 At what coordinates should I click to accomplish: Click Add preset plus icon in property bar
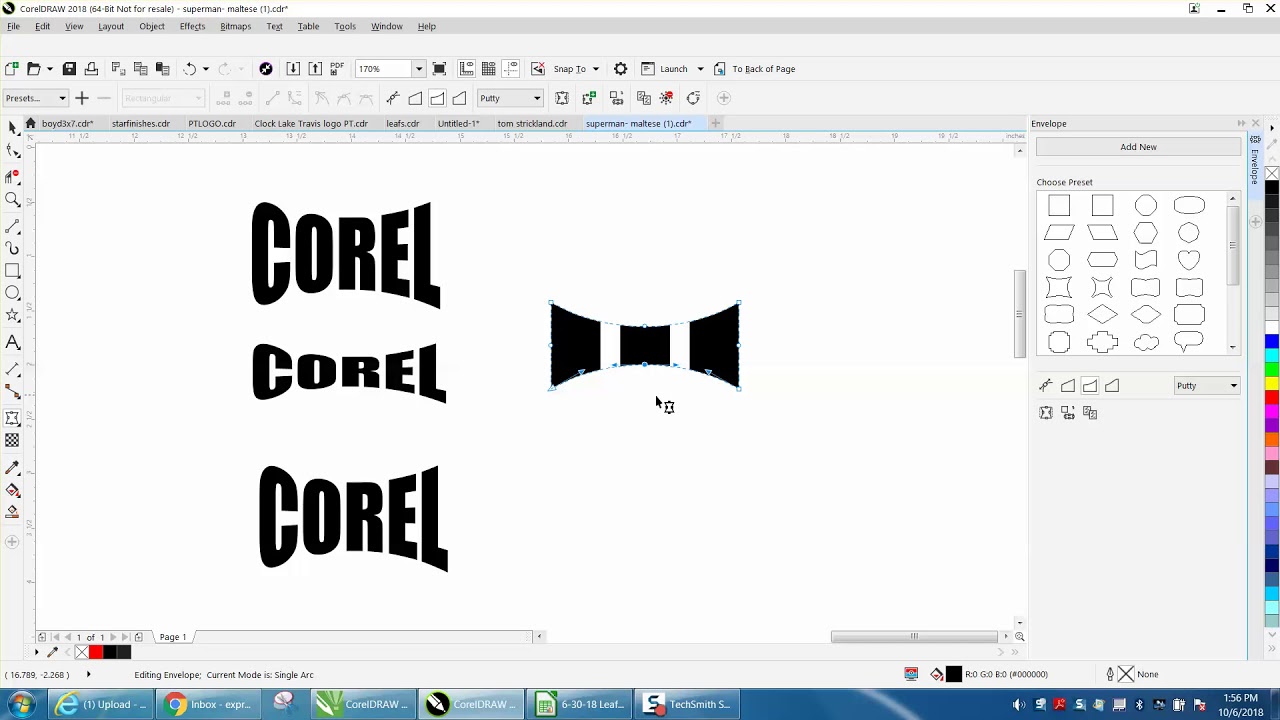pyautogui.click(x=82, y=98)
